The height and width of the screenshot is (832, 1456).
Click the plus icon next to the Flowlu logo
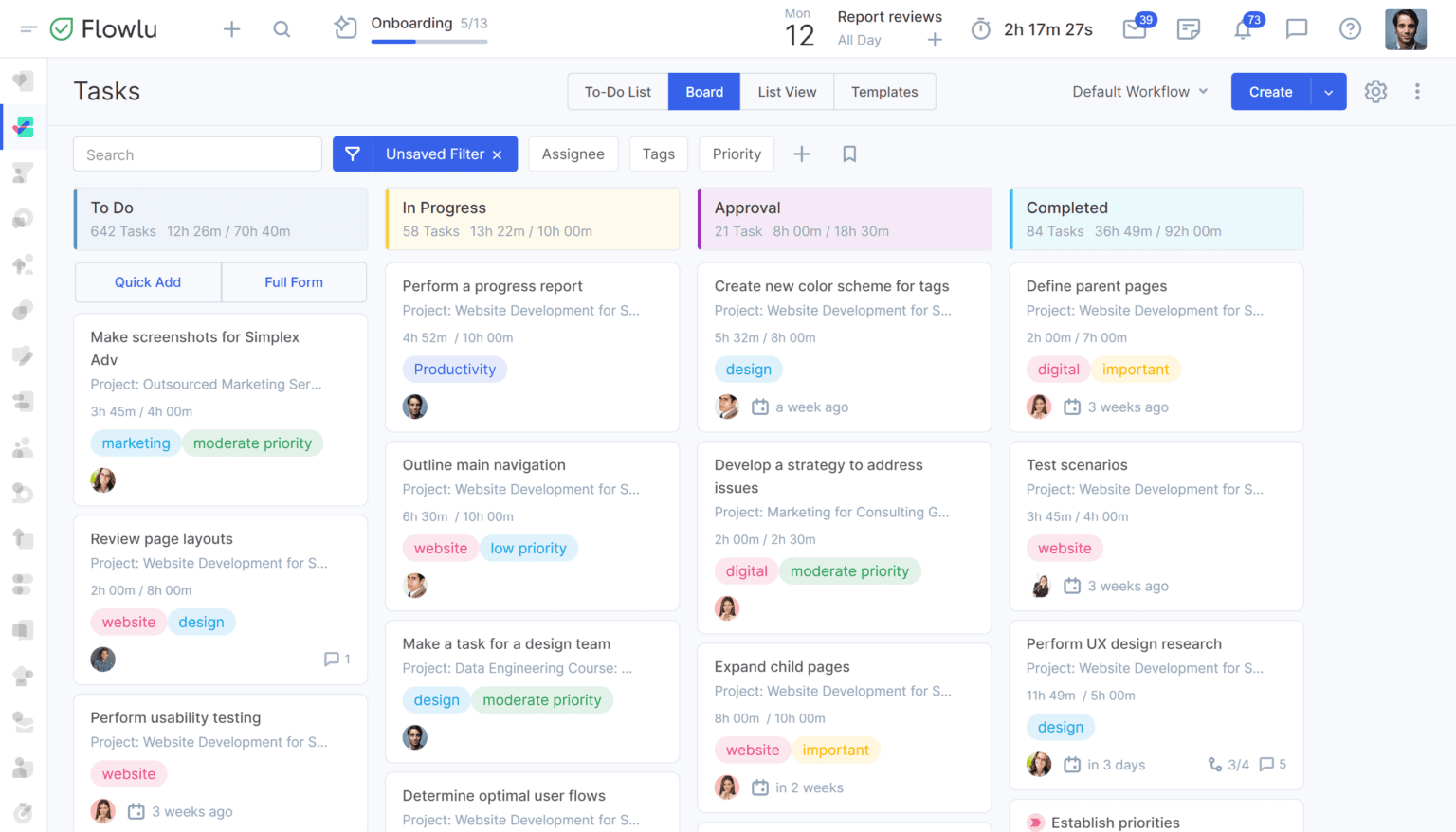[x=231, y=28]
